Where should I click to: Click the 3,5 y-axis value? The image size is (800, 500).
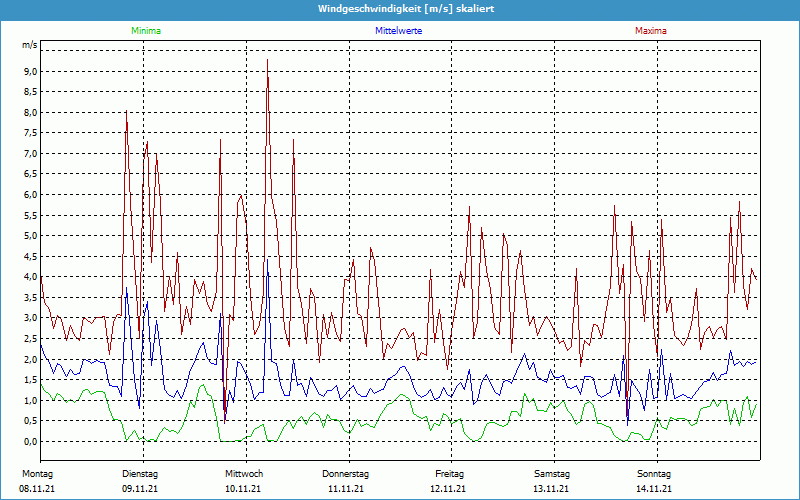(x=31, y=297)
